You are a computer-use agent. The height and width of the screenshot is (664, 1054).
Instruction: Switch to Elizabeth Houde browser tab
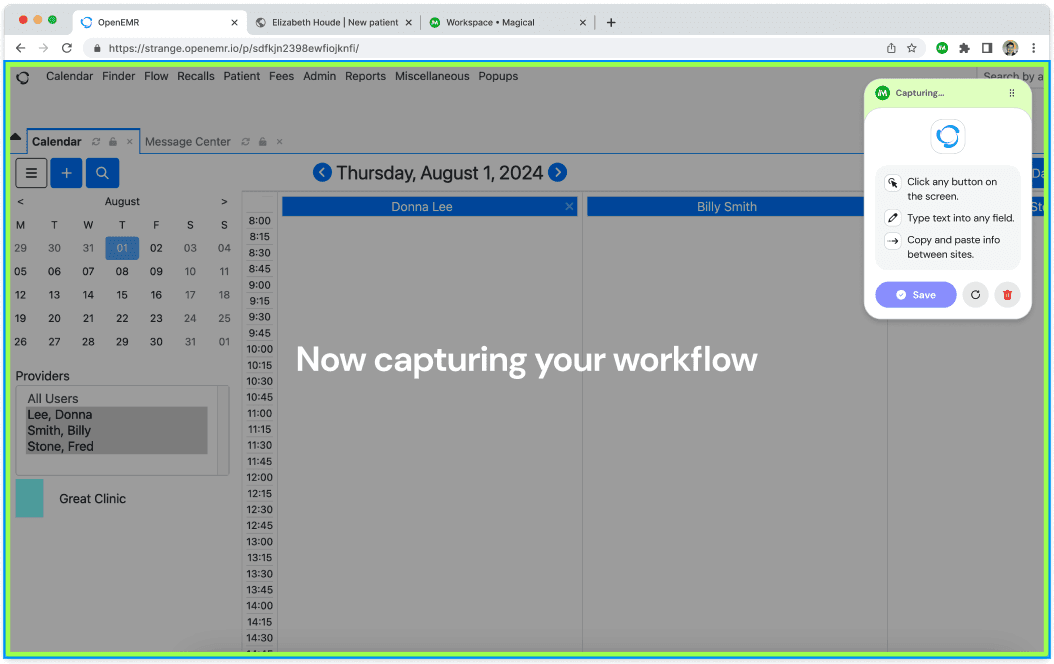pos(335,22)
